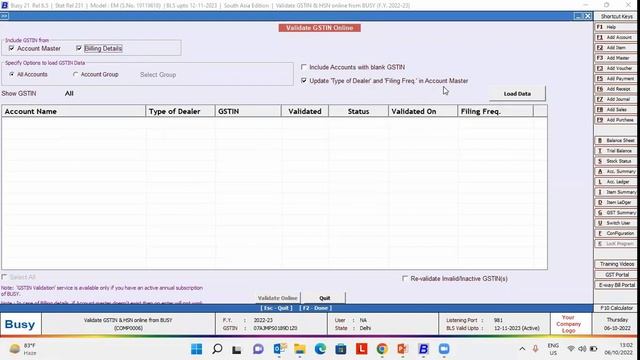Enable Include Accounts with blank GSTIN
Viewport: 640px width, 360px height.
click(x=304, y=67)
